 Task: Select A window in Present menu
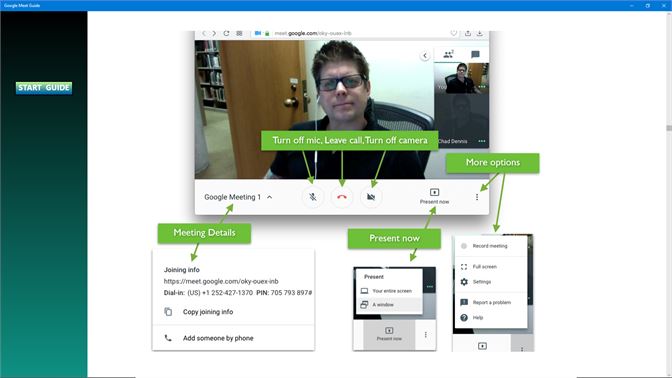pos(389,305)
